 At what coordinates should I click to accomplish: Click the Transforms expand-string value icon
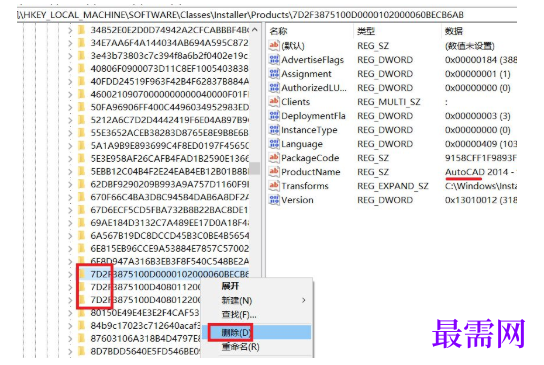(274, 186)
